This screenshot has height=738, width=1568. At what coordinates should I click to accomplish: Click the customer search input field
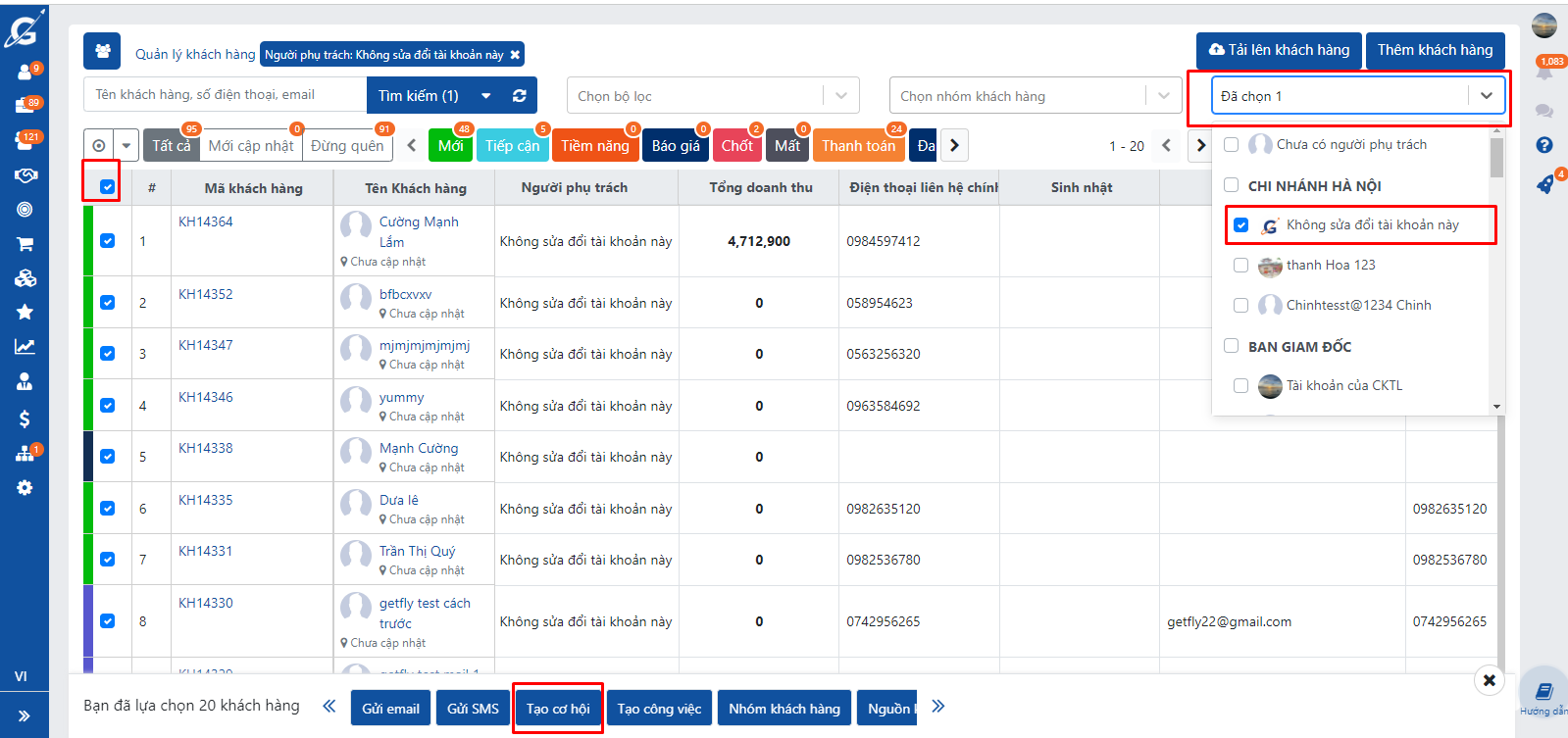[x=226, y=95]
